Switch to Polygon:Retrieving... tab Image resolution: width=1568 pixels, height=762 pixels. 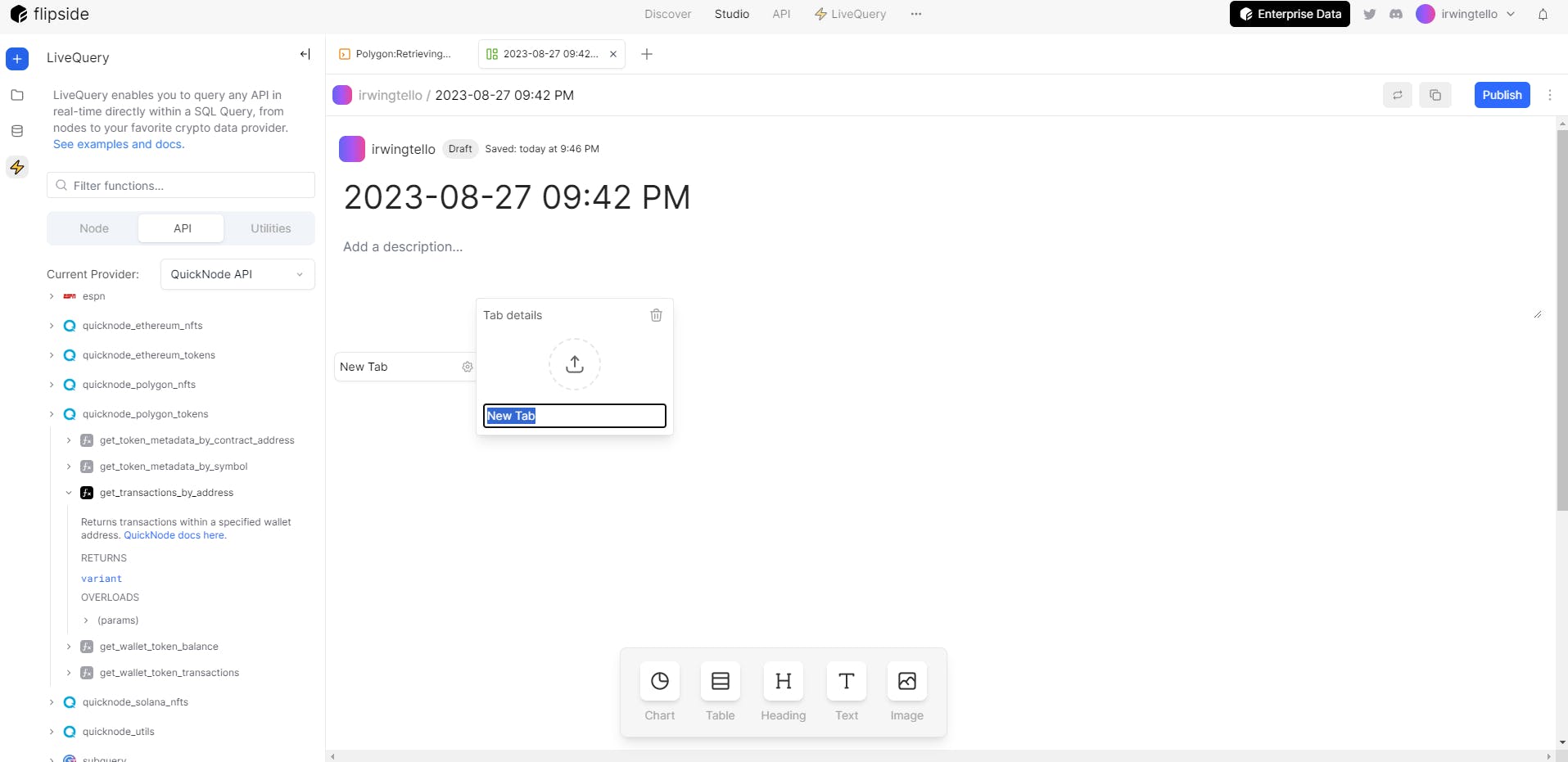tap(396, 54)
